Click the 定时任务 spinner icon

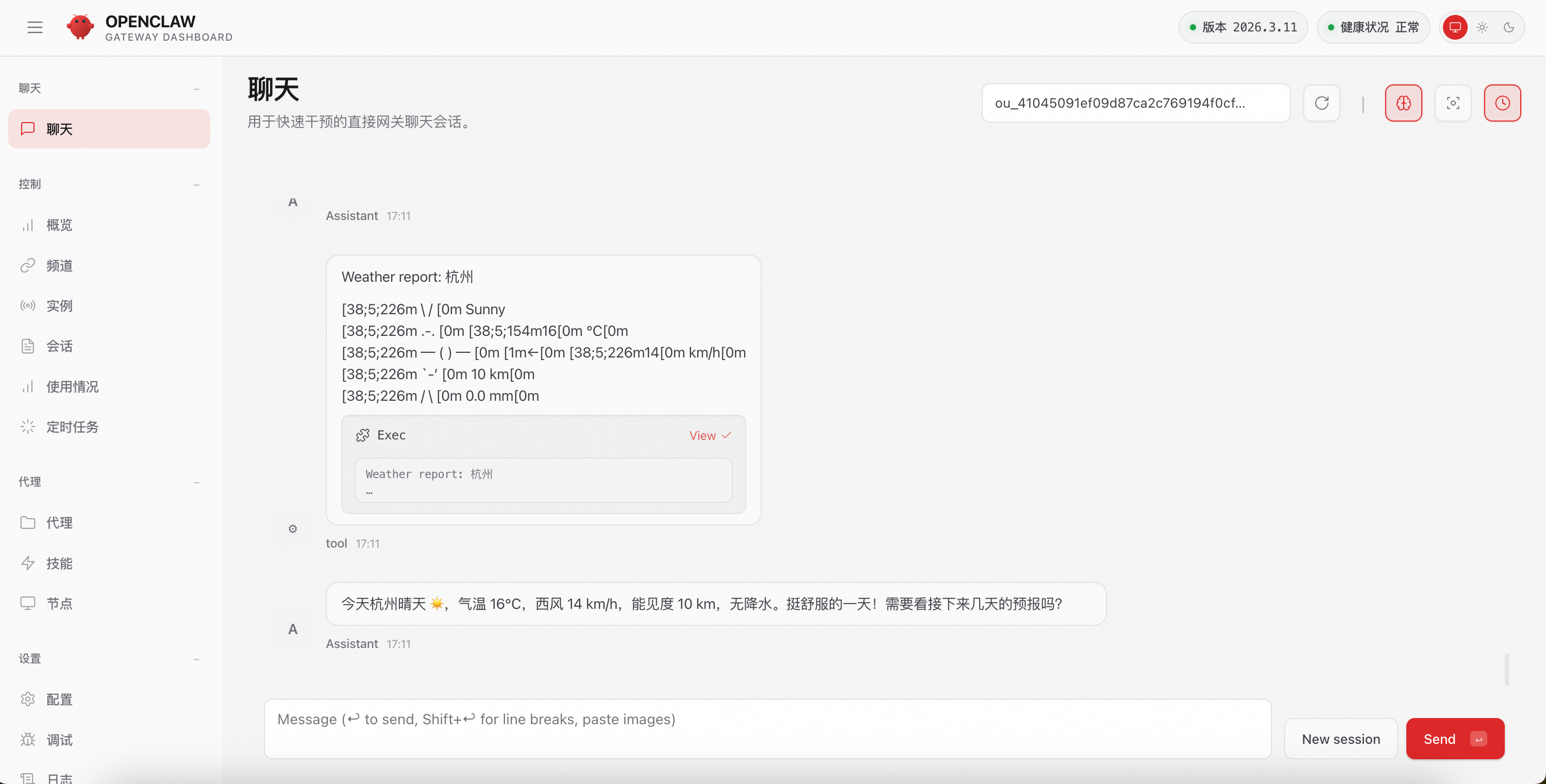pos(28,427)
